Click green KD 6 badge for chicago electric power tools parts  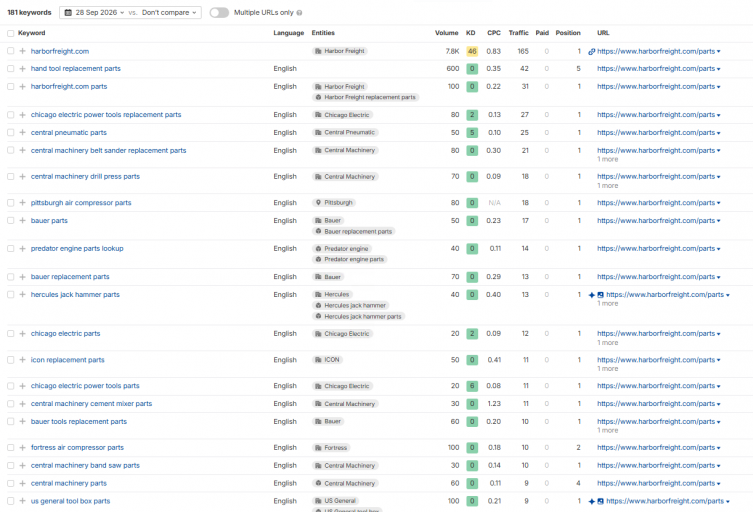tap(472, 386)
